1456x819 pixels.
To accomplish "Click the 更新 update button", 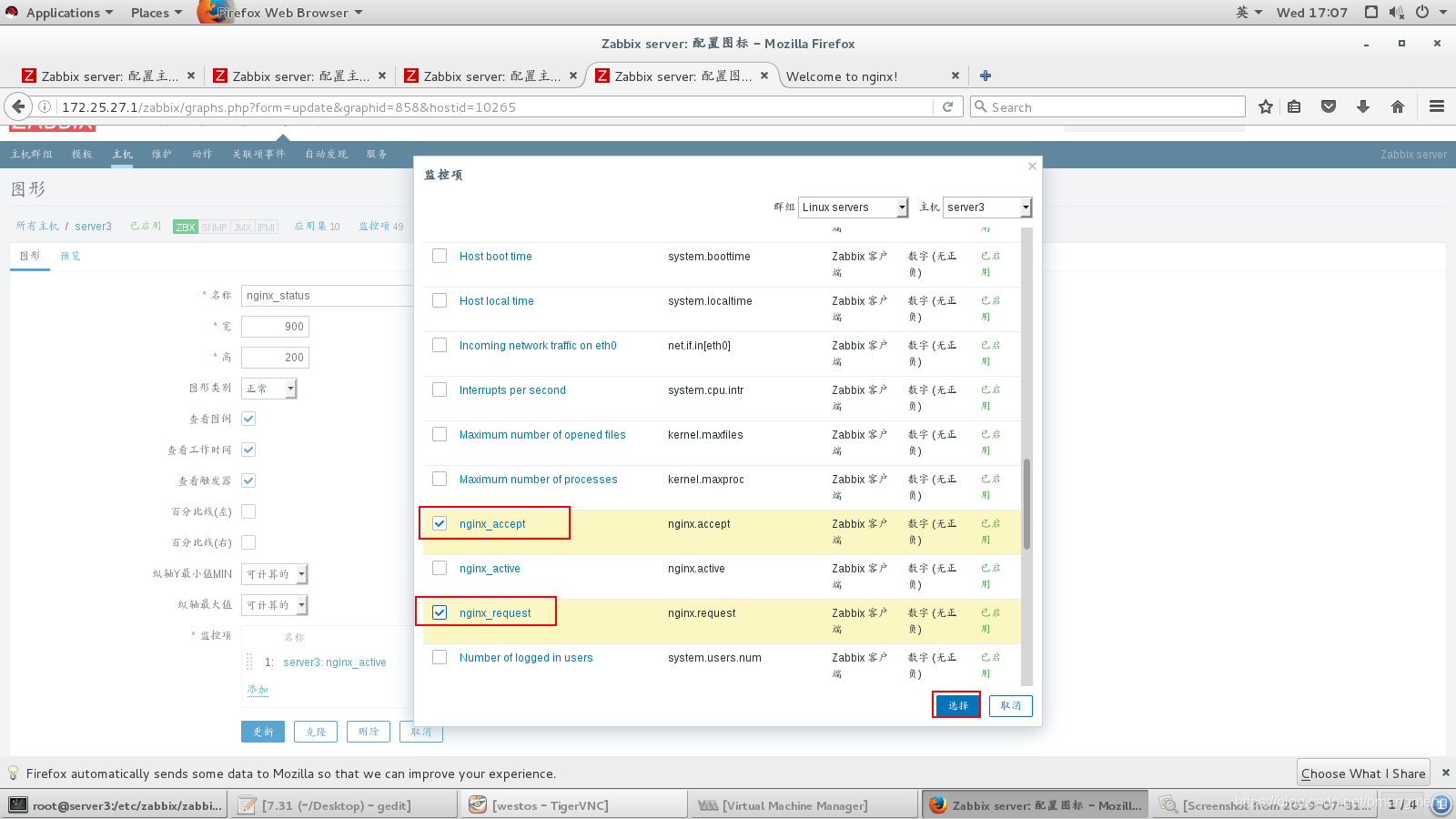I will tap(263, 732).
